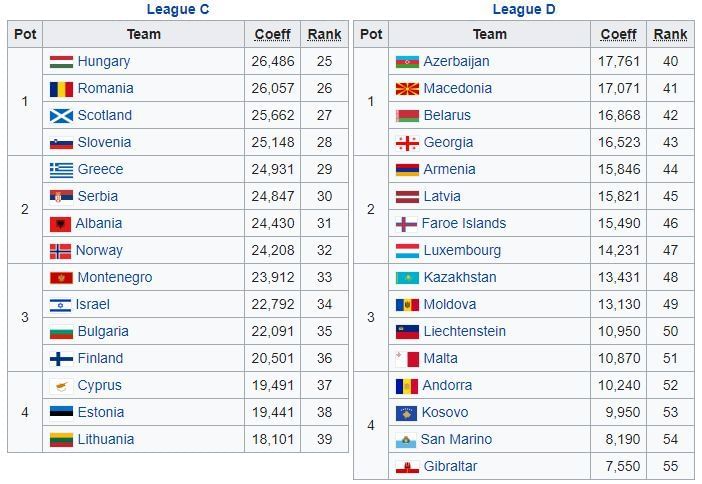Image resolution: width=702 pixels, height=484 pixels.
Task: Click the League C Coeff header
Action: click(x=272, y=34)
